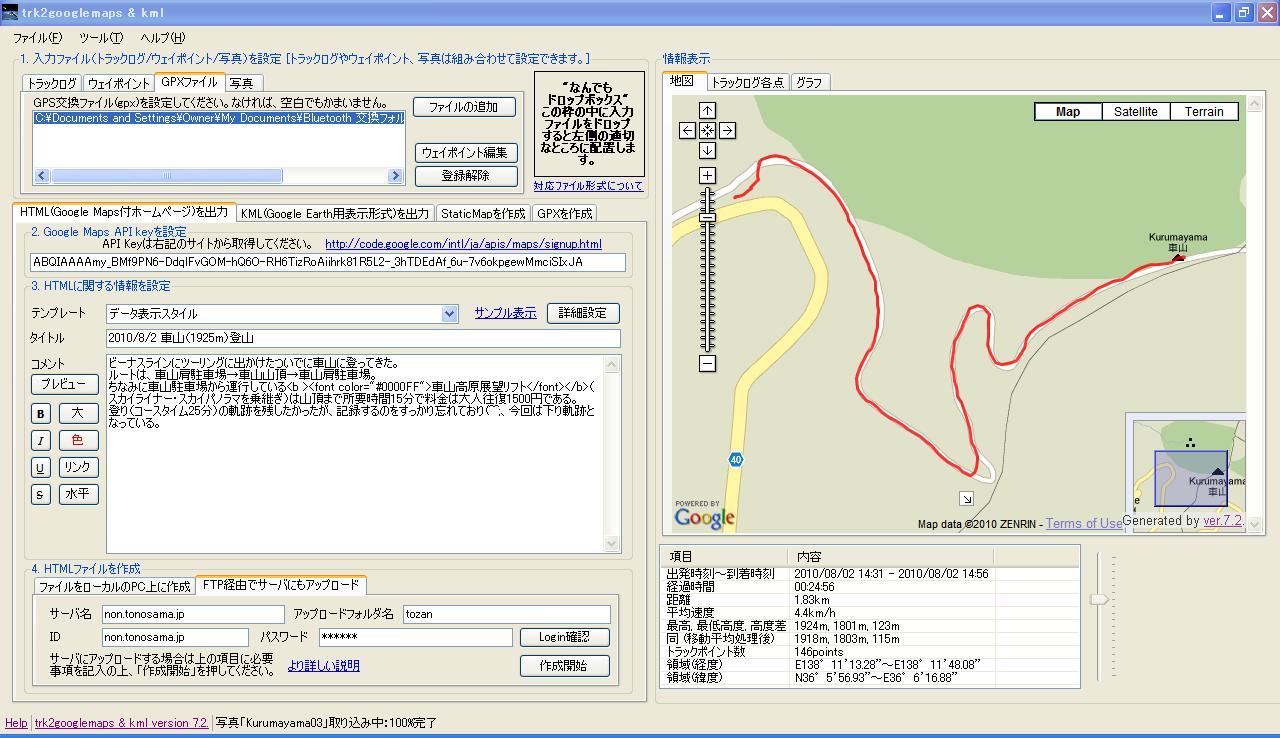Collapse the overview mini-map with corner arrow

click(x=966, y=498)
